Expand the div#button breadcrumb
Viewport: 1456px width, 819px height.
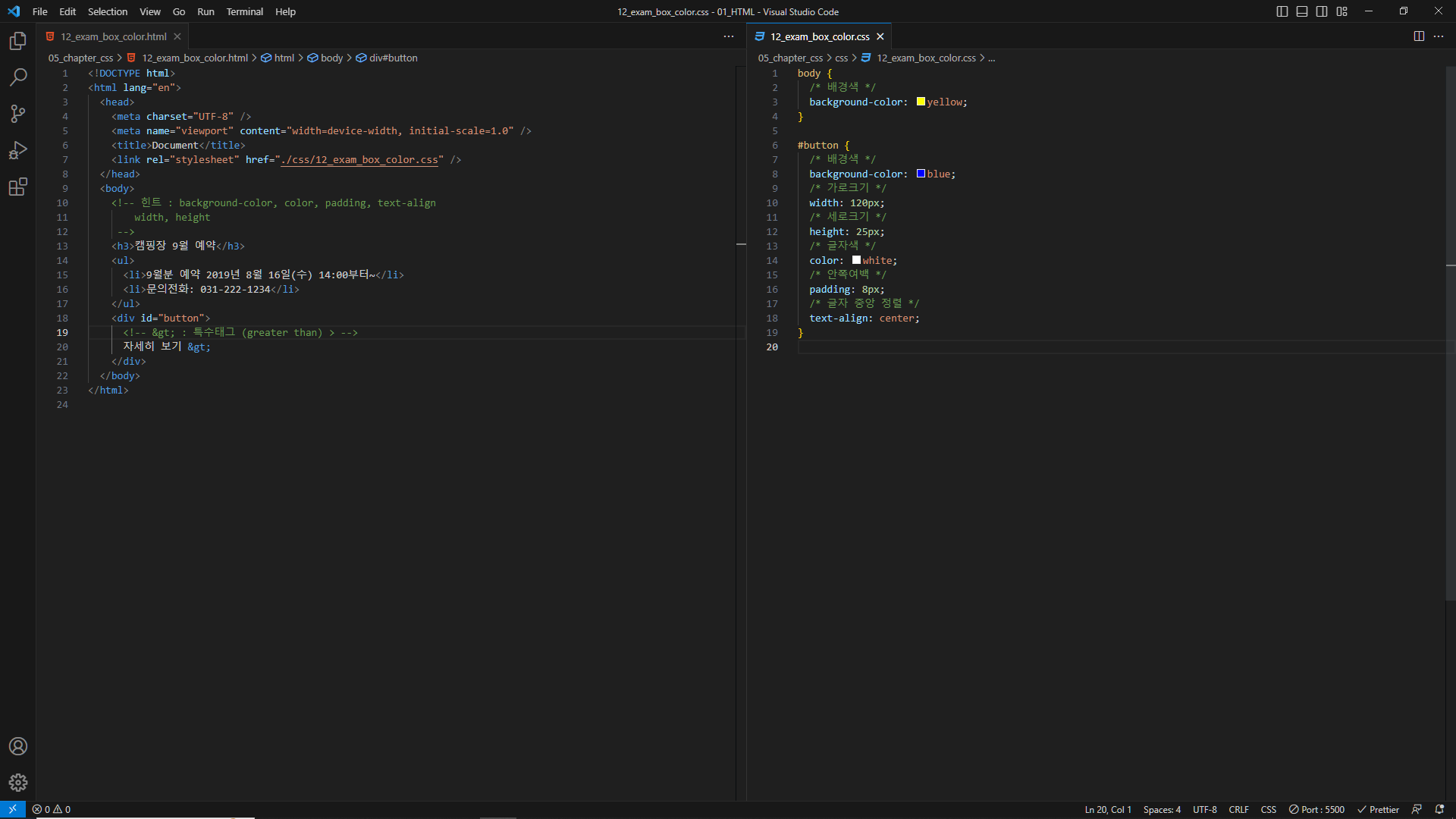(x=393, y=58)
